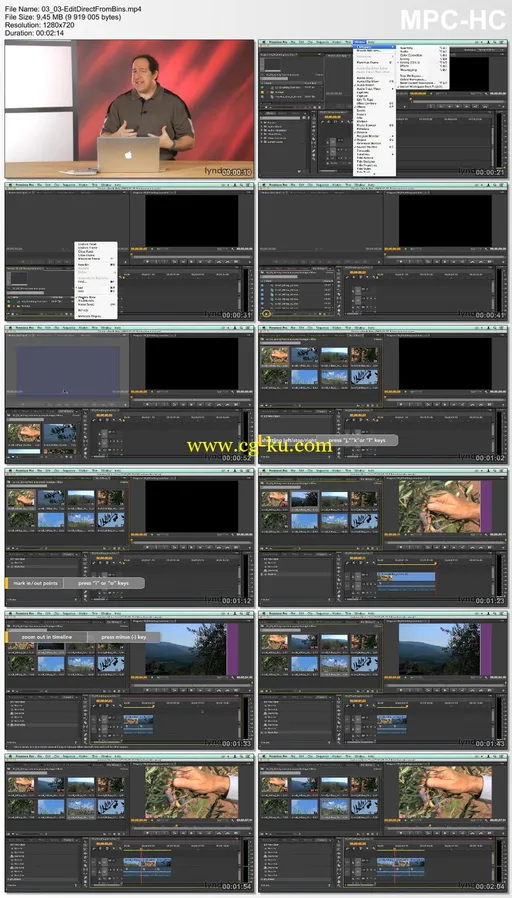Click the press "j" "k" or "l" keys callout

(357, 441)
